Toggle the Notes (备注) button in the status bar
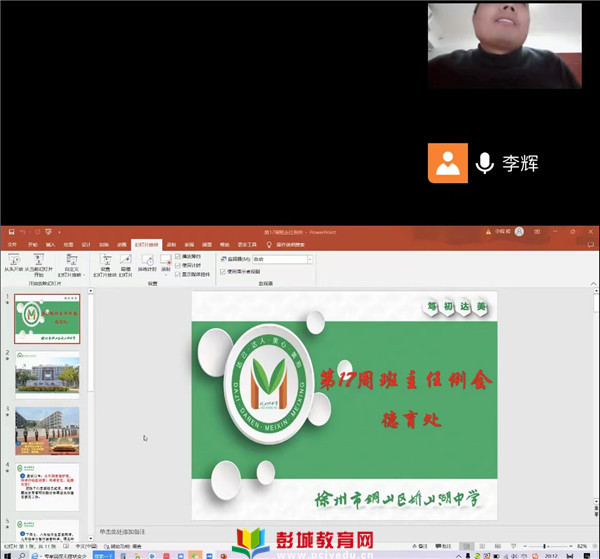This screenshot has height=559, width=600. [x=420, y=546]
